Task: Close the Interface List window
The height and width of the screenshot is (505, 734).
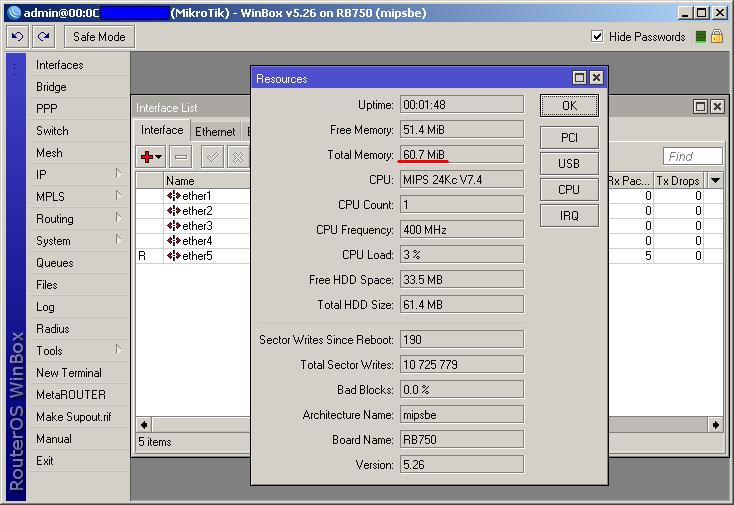Action: pyautogui.click(x=717, y=107)
